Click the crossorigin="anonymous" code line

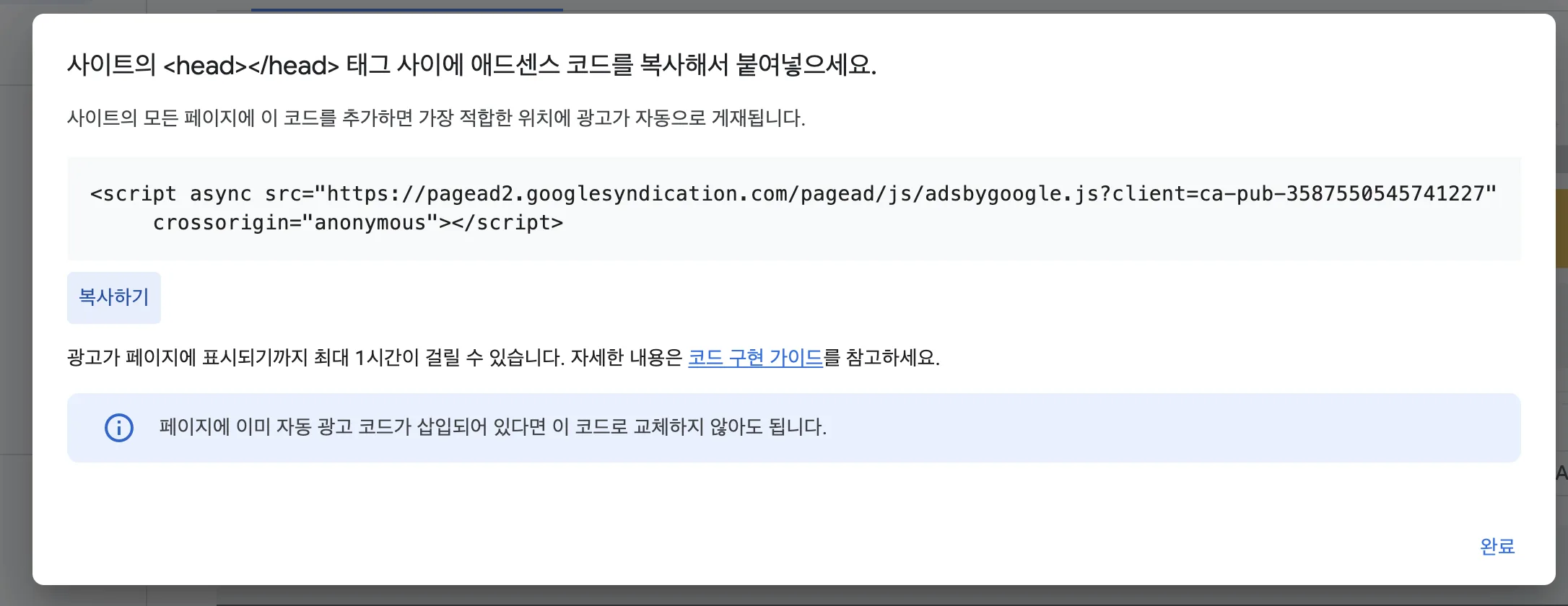[x=358, y=222]
